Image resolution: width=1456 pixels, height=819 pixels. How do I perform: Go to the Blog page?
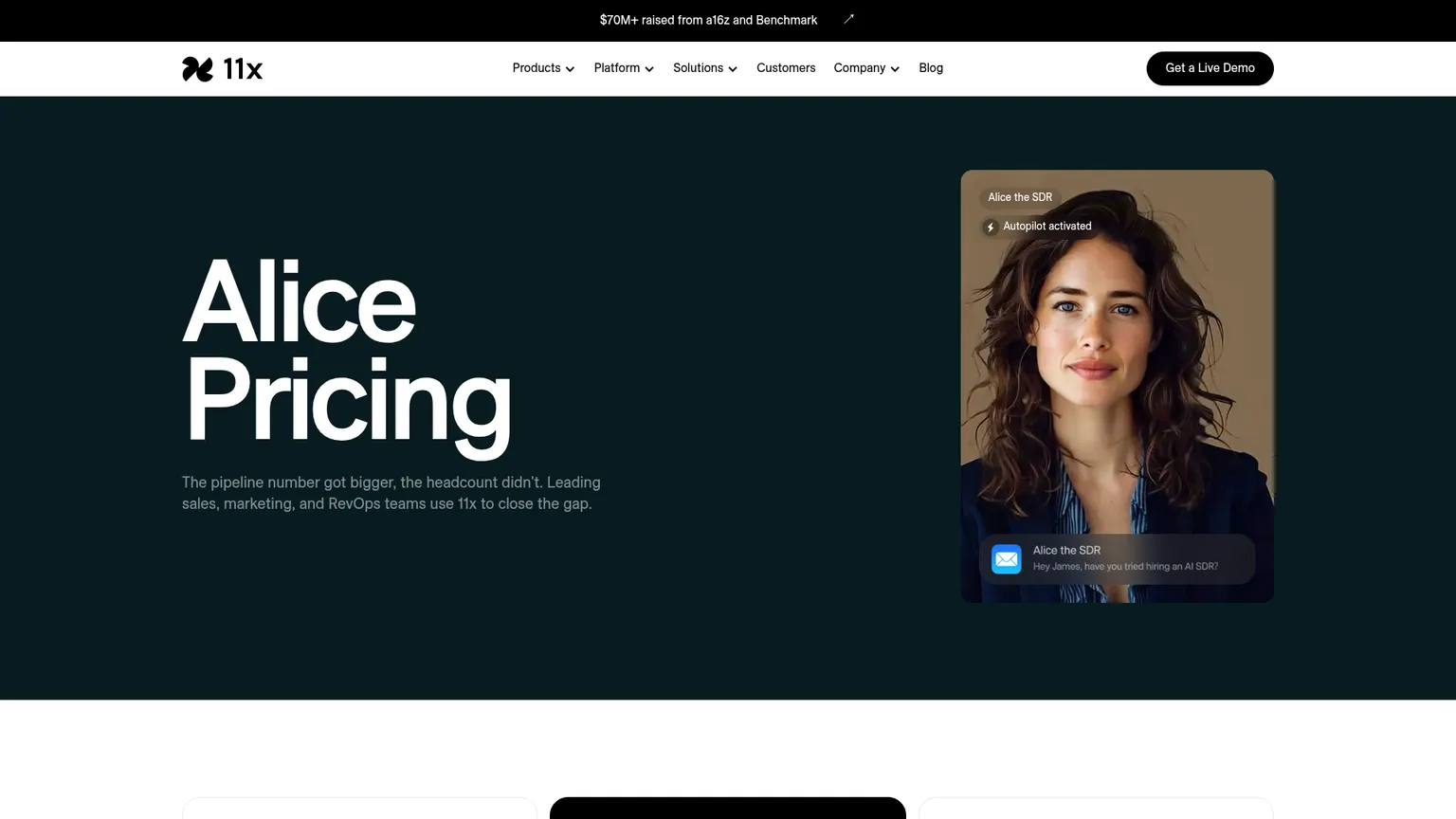pyautogui.click(x=931, y=68)
